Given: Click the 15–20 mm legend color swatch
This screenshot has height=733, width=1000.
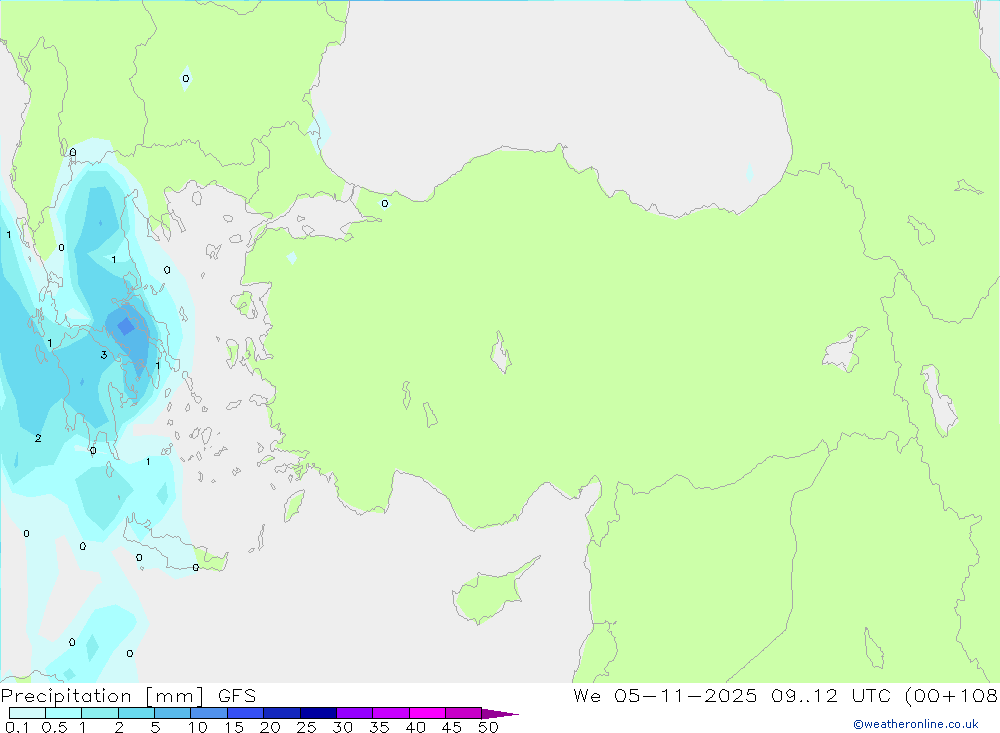Looking at the screenshot, I should (246, 713).
